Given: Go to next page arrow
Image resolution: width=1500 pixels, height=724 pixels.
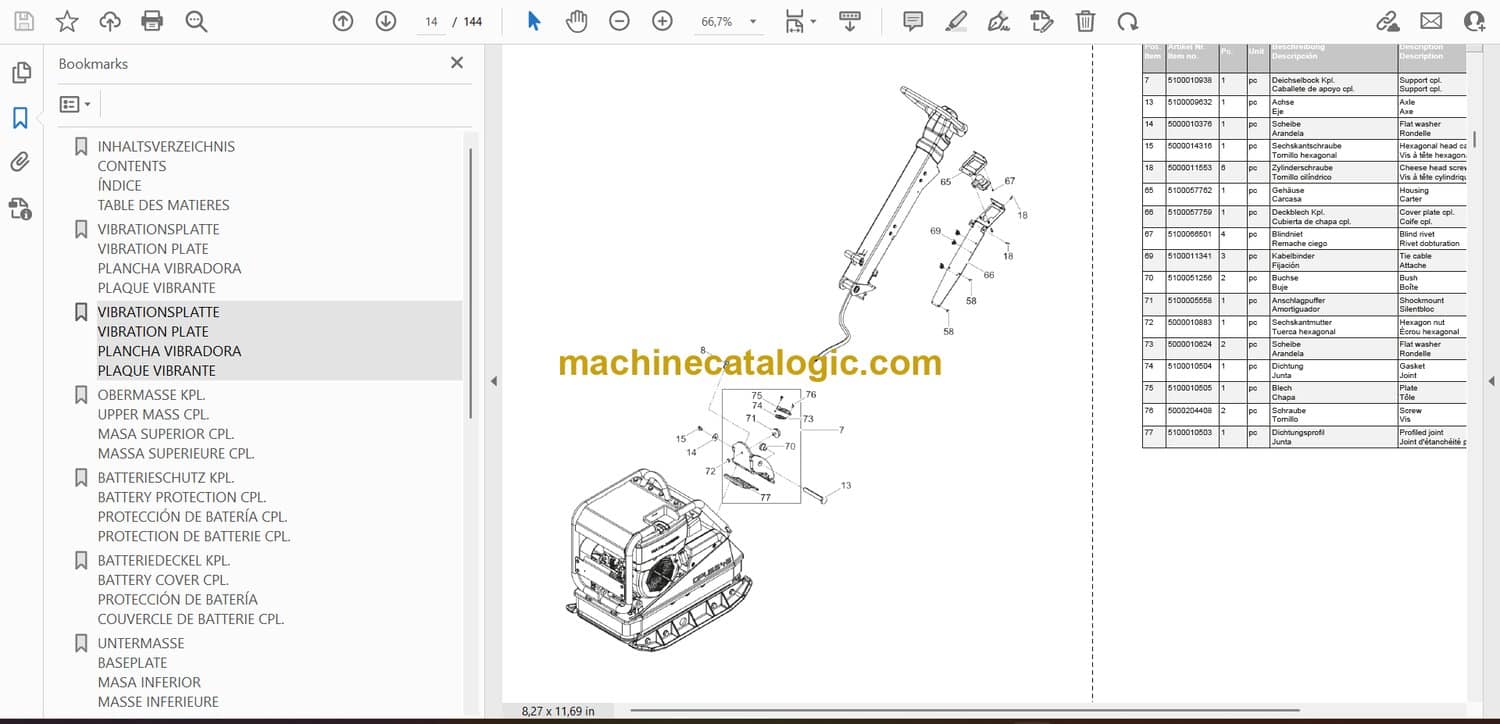Looking at the screenshot, I should pos(386,21).
